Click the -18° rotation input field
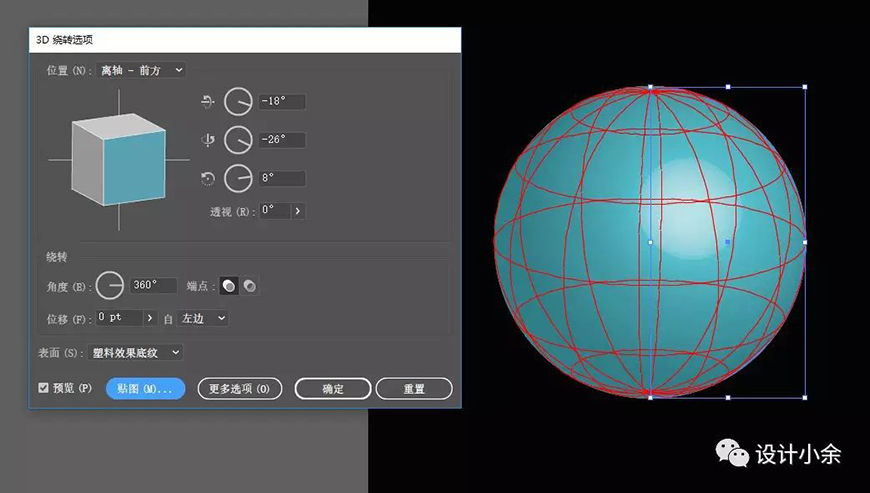 coord(282,101)
